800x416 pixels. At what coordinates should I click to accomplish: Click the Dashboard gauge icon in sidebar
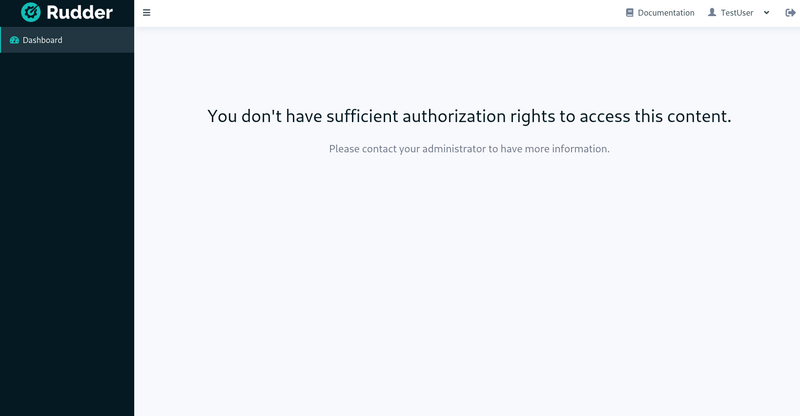point(14,40)
